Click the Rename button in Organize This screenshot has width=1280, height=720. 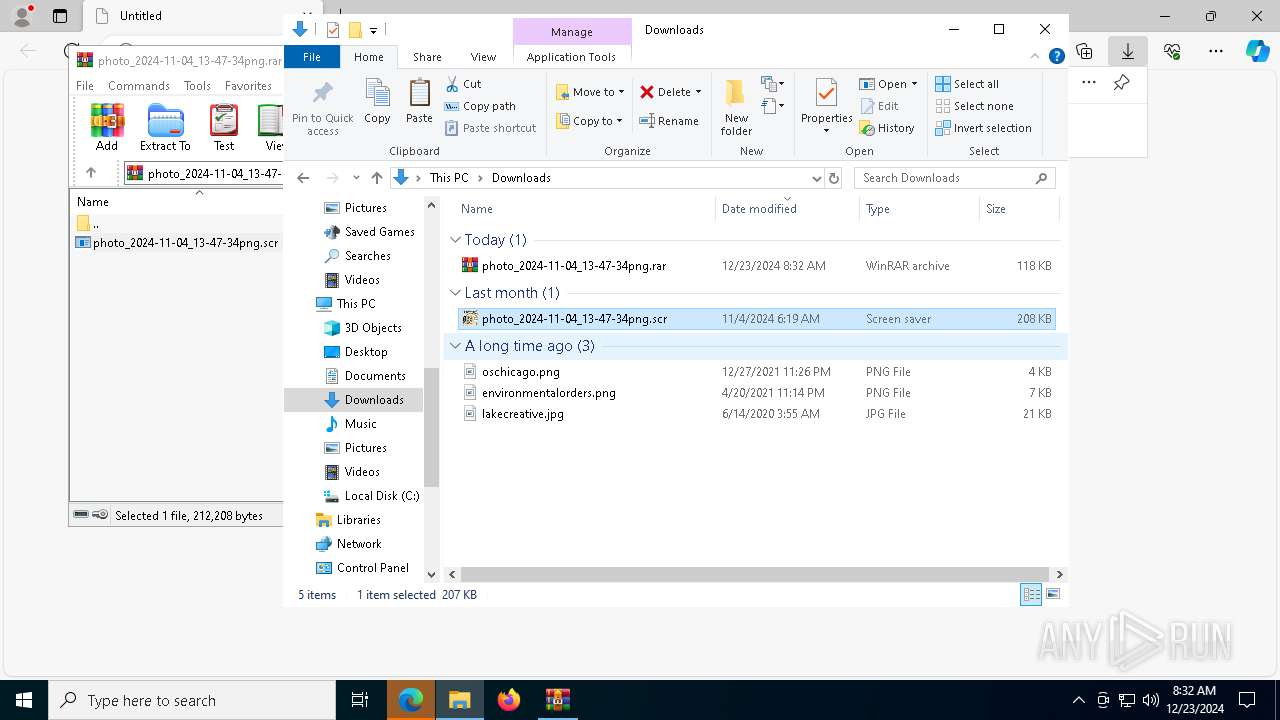pyautogui.click(x=669, y=121)
